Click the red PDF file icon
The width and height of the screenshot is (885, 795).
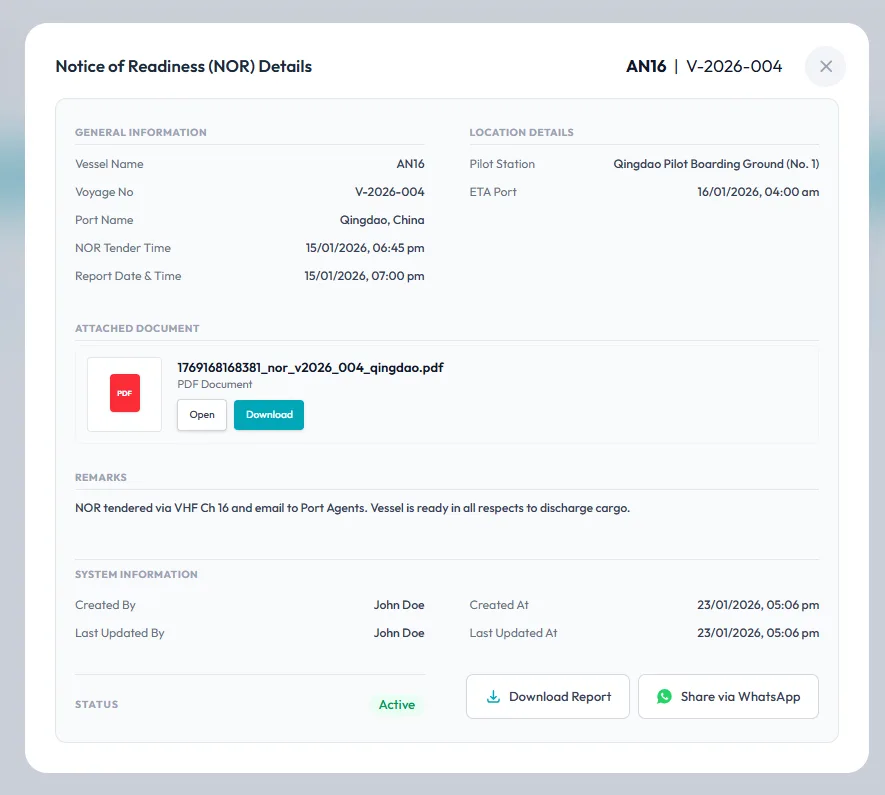pos(125,393)
